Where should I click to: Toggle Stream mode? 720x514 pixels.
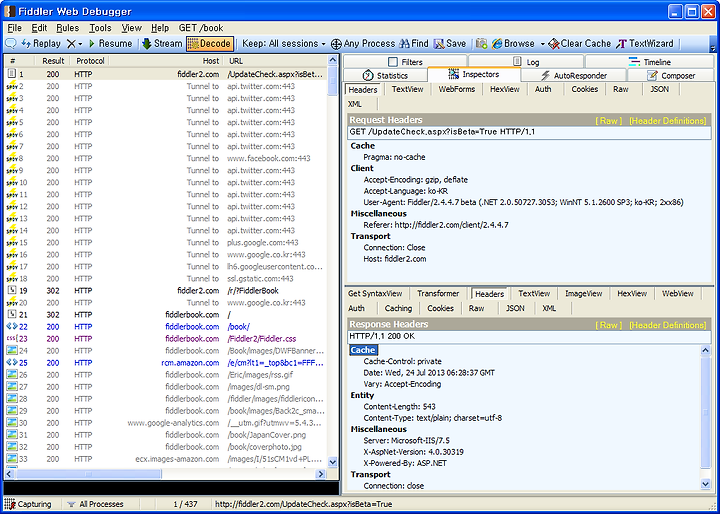[x=162, y=44]
